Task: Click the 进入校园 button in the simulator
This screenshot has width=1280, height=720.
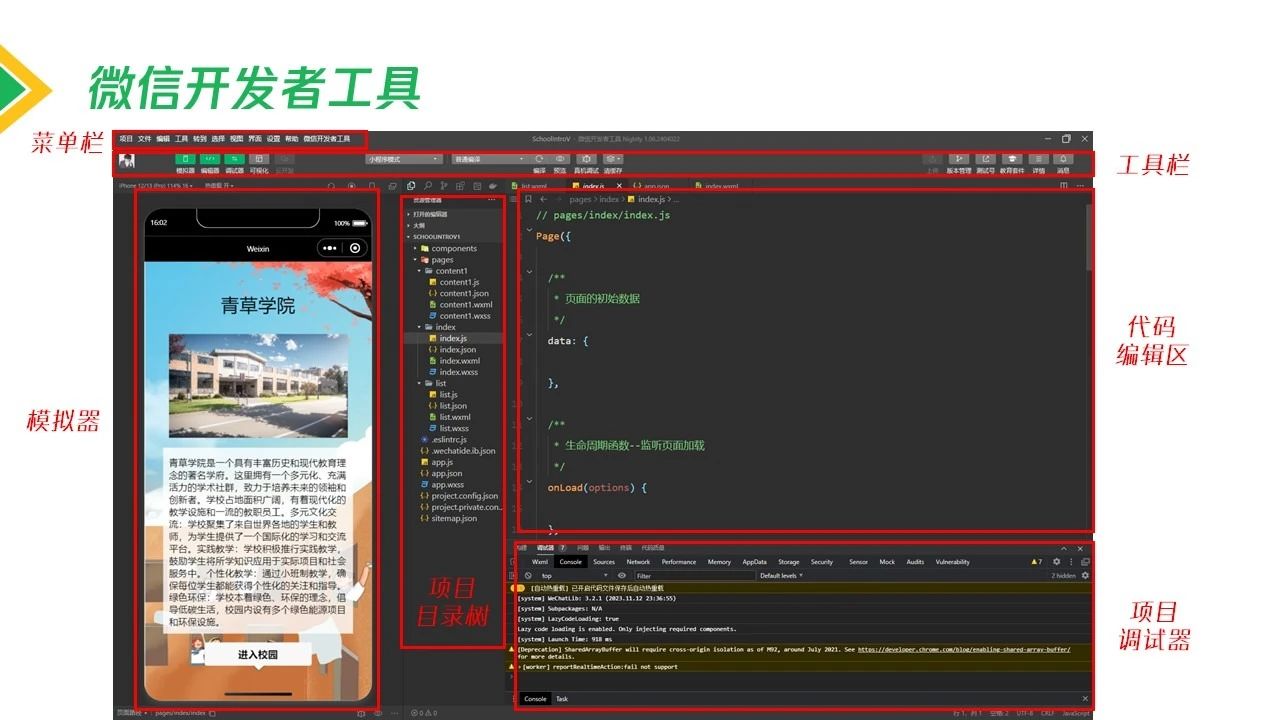Action: (x=258, y=654)
